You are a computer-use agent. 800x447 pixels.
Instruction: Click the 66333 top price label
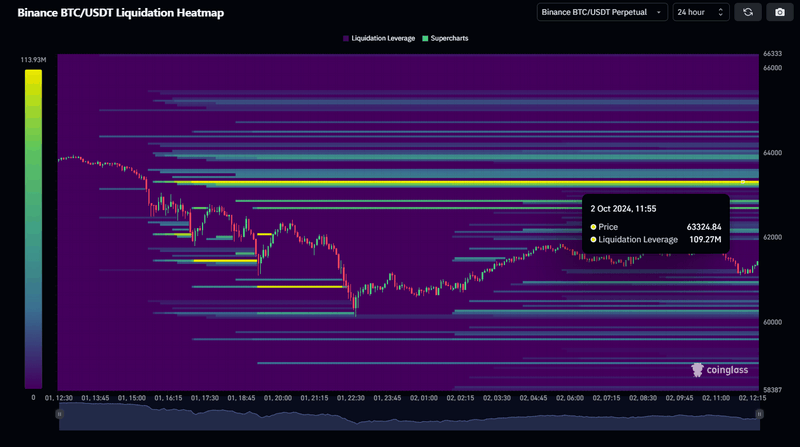(772, 54)
